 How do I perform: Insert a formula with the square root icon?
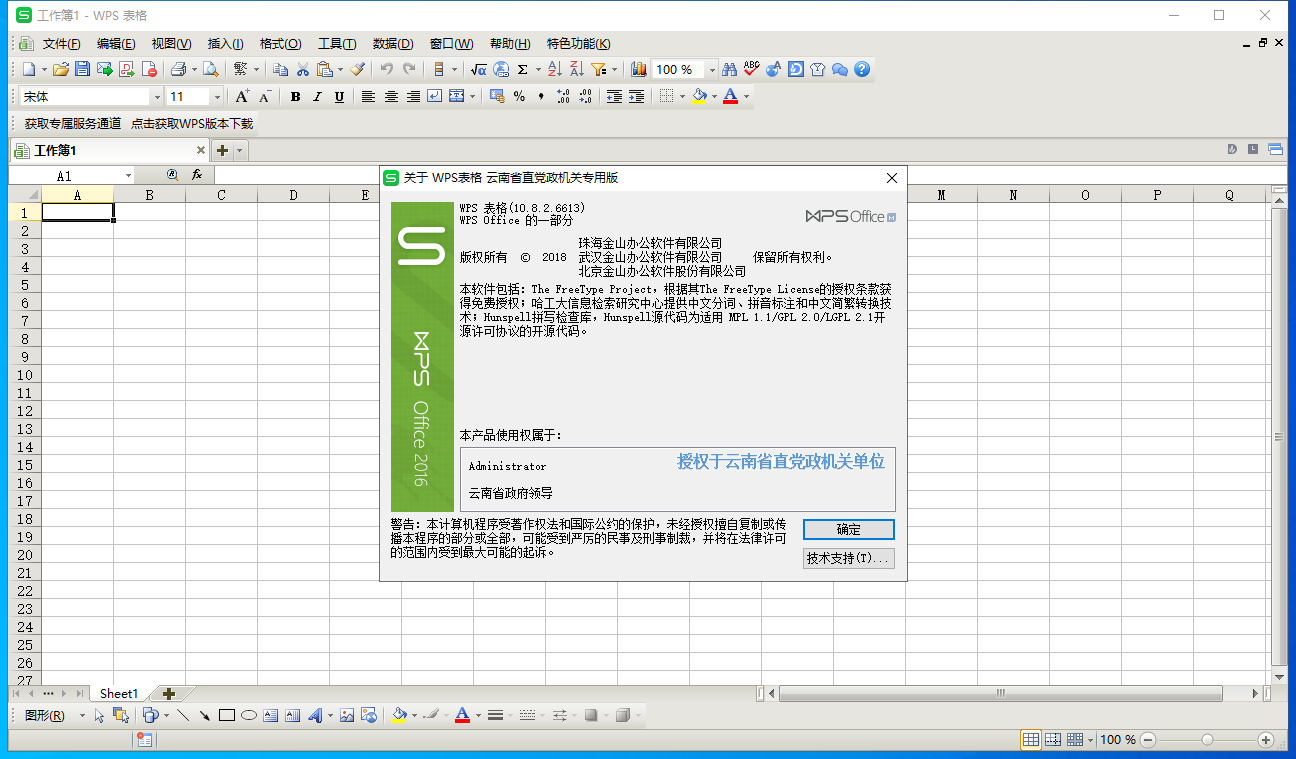click(x=479, y=70)
